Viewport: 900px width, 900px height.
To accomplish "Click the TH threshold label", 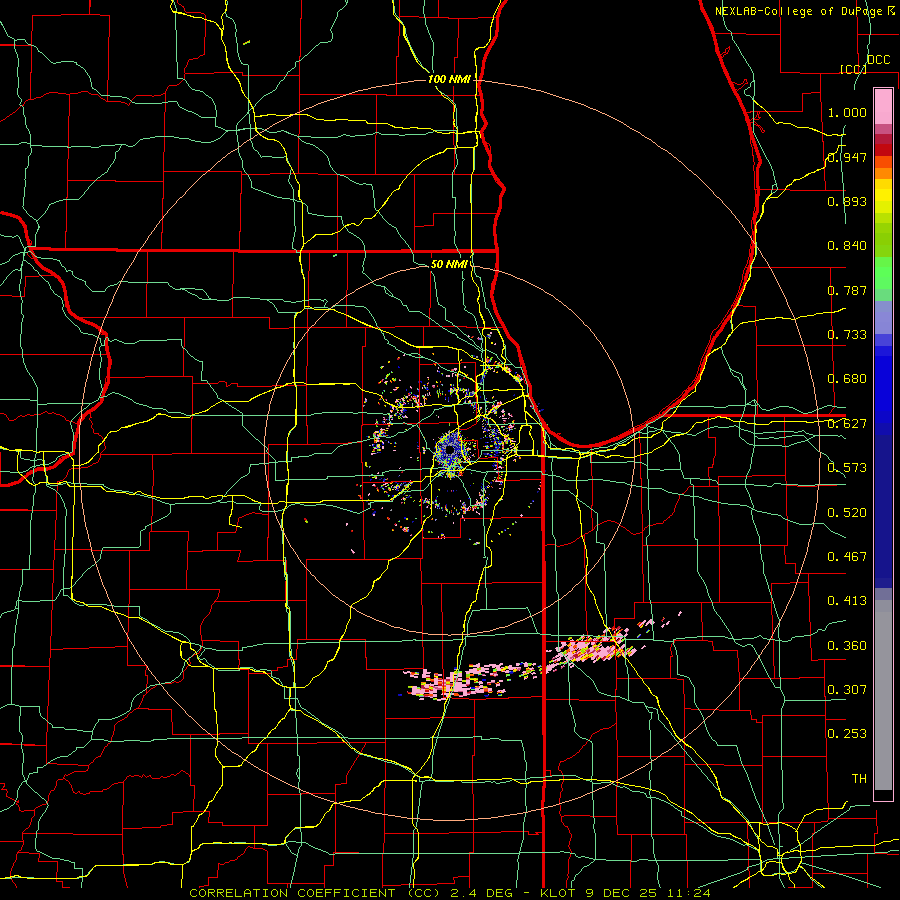I will tap(859, 779).
